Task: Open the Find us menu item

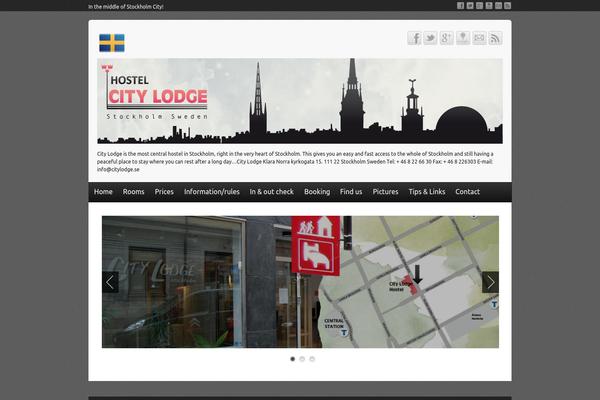Action: coord(351,192)
